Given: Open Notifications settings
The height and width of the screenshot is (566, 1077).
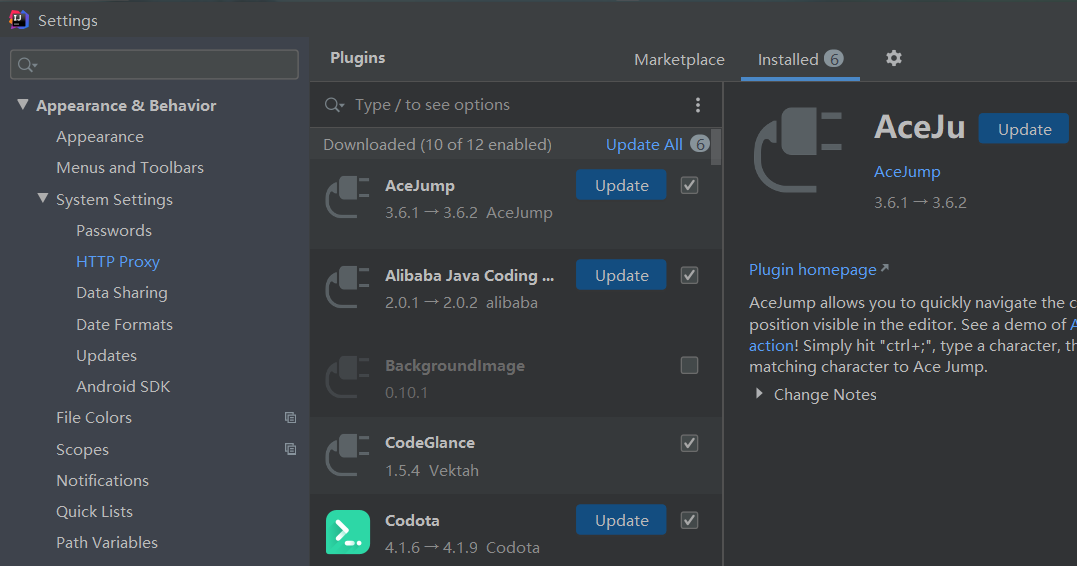Looking at the screenshot, I should (102, 481).
